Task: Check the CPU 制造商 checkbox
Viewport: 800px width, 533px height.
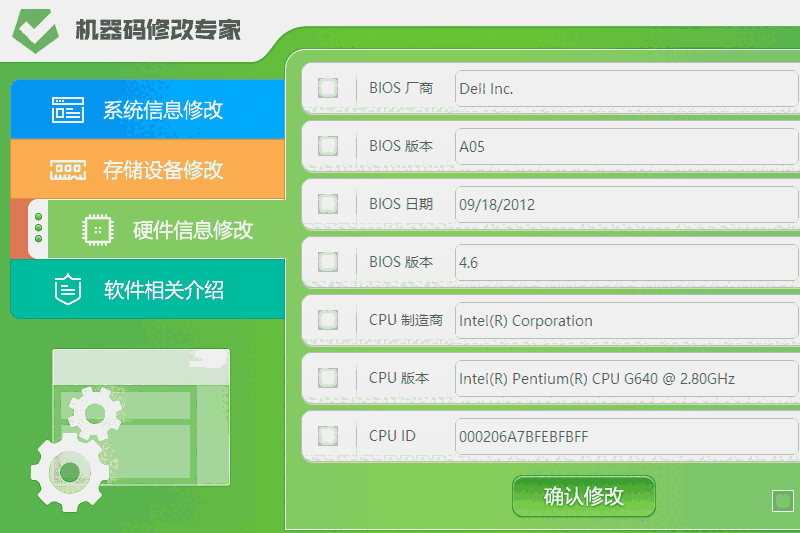Action: 328,320
